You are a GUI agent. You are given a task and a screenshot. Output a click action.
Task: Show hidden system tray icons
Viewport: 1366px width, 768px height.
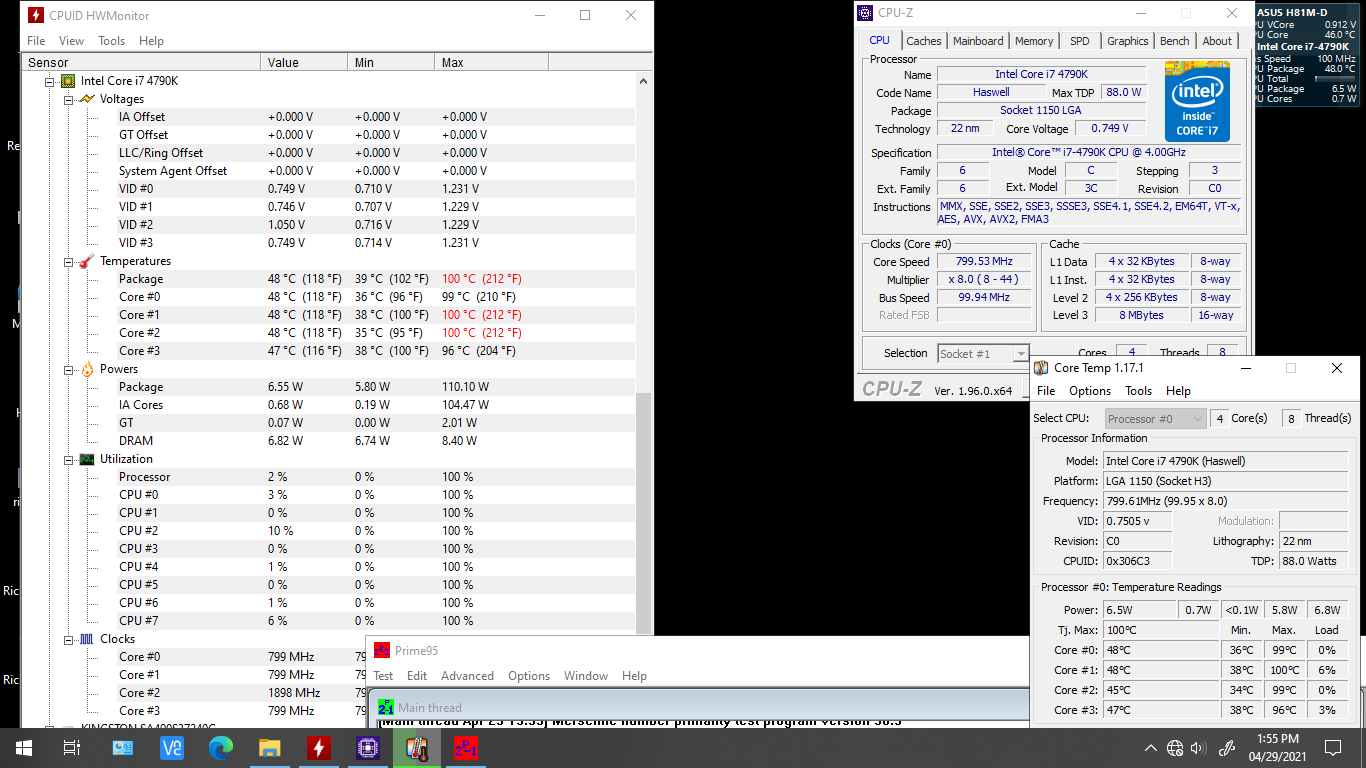[1151, 747]
